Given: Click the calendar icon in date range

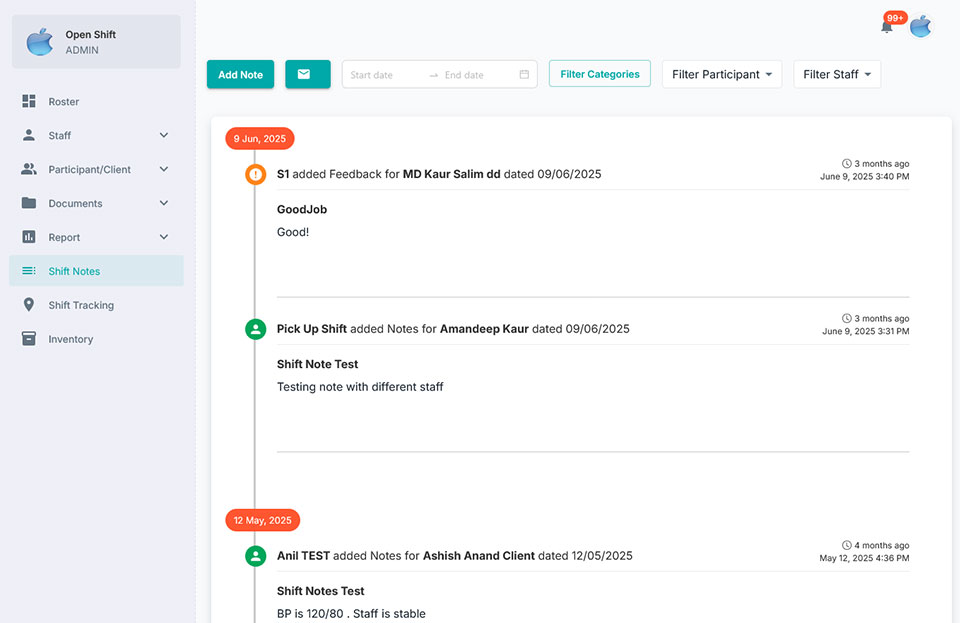Looking at the screenshot, I should [524, 75].
